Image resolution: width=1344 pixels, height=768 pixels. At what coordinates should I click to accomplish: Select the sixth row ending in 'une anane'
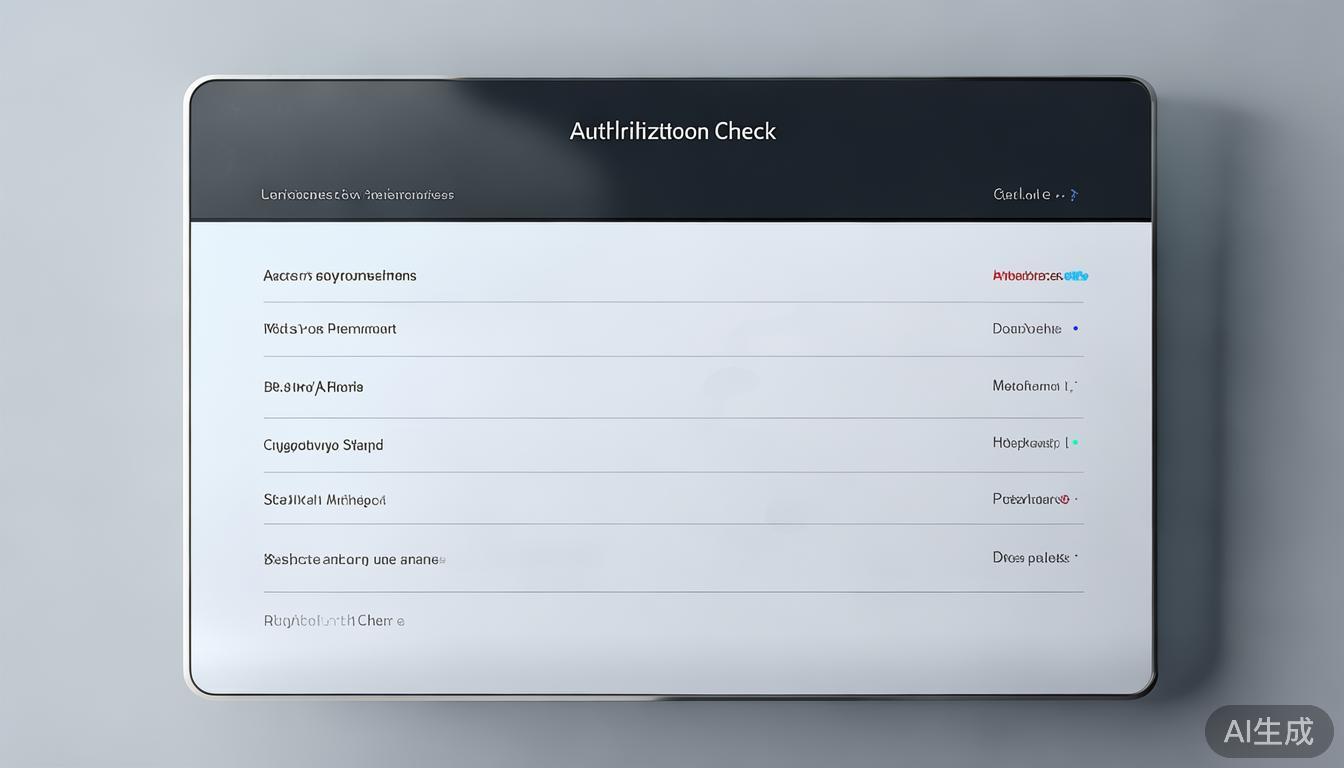click(354, 560)
